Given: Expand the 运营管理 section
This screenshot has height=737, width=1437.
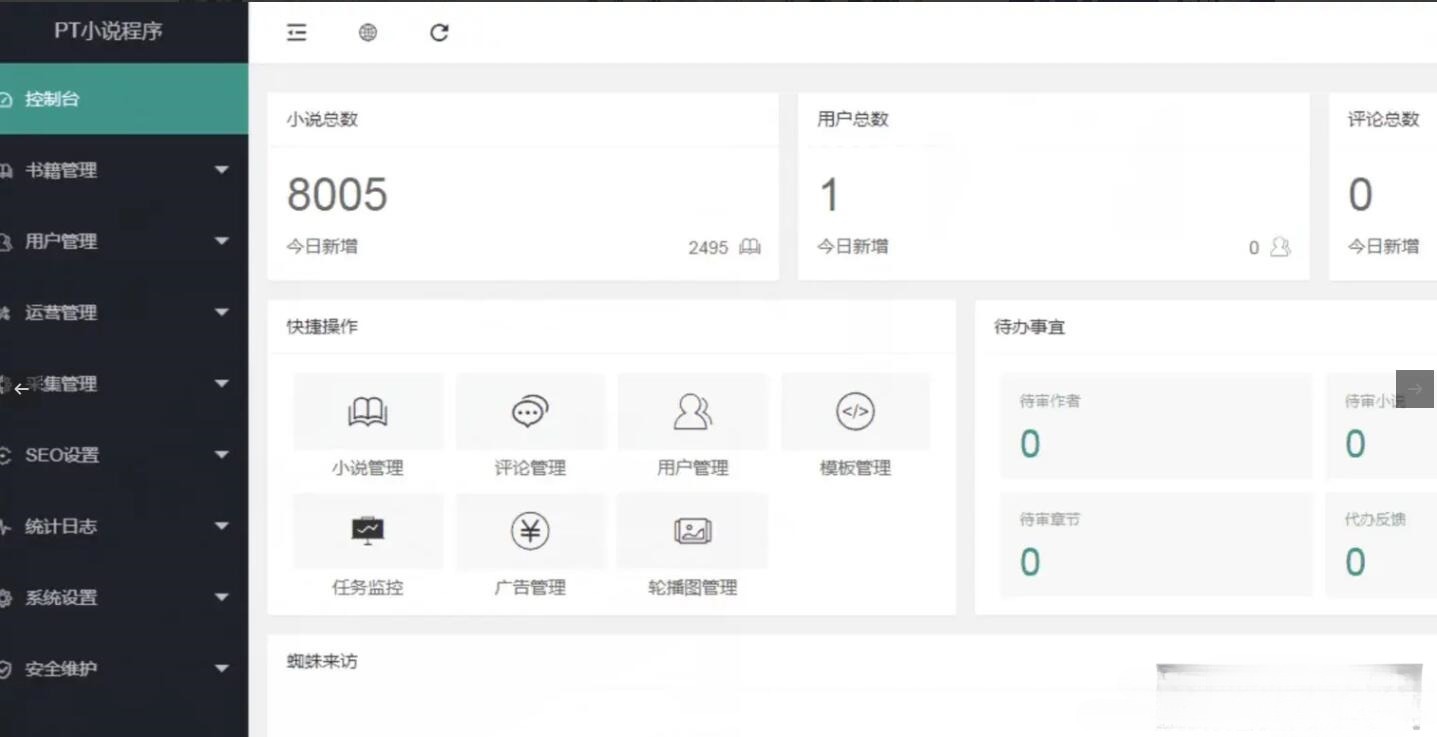Looking at the screenshot, I should [124, 312].
